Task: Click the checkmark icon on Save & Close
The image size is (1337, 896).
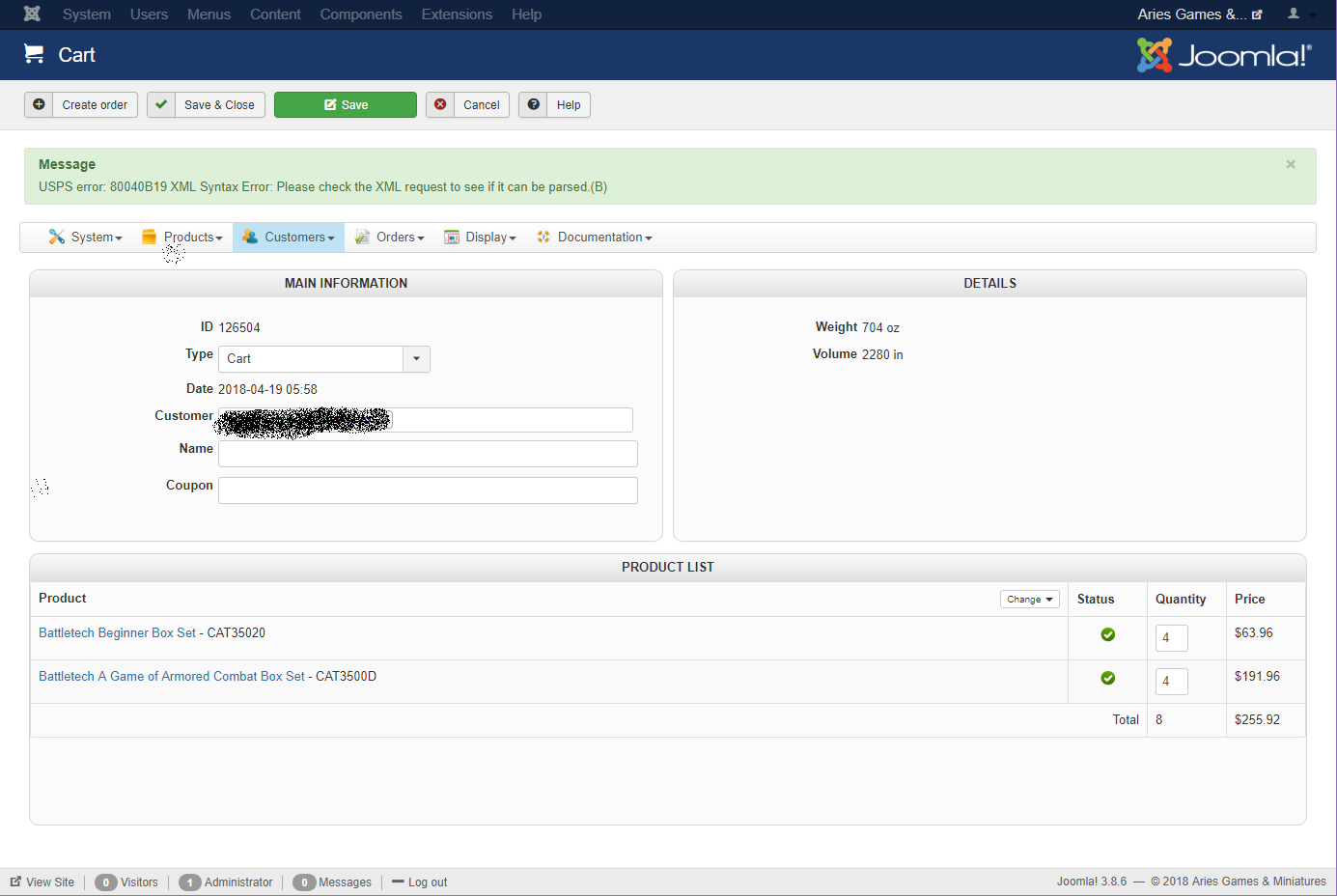Action: tap(161, 104)
